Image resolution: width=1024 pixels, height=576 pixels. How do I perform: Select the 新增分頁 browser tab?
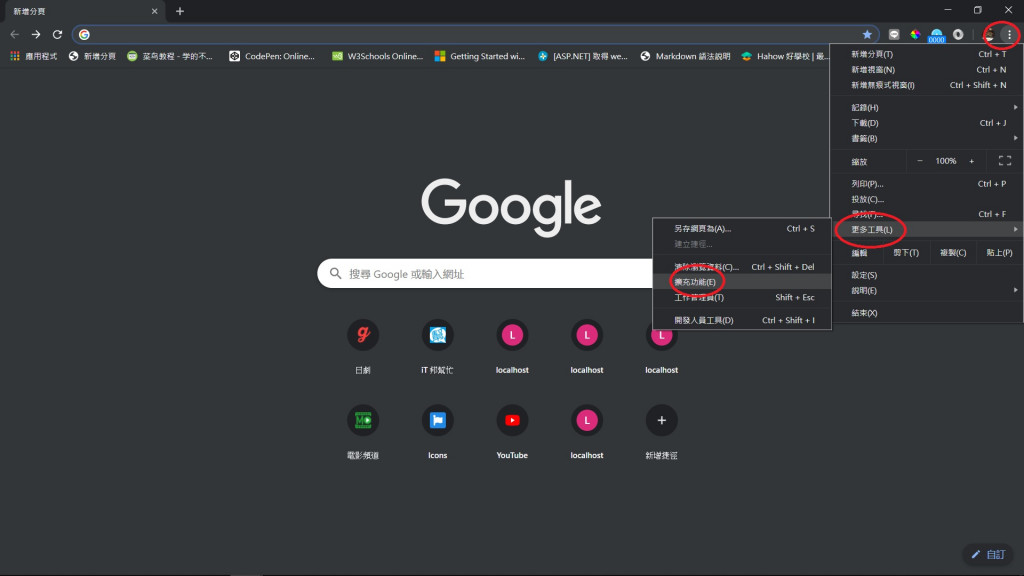[x=83, y=11]
